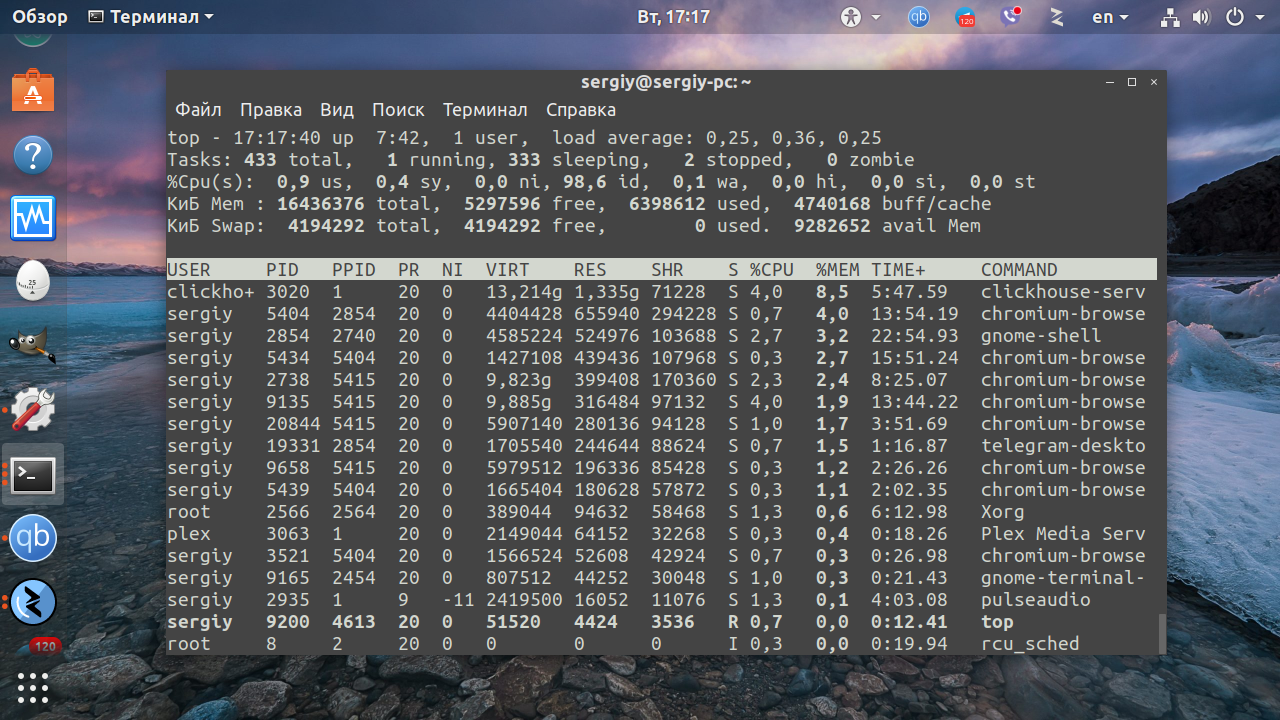Click the Обзор activities button
Screen dimensions: 1280x720
40,17
